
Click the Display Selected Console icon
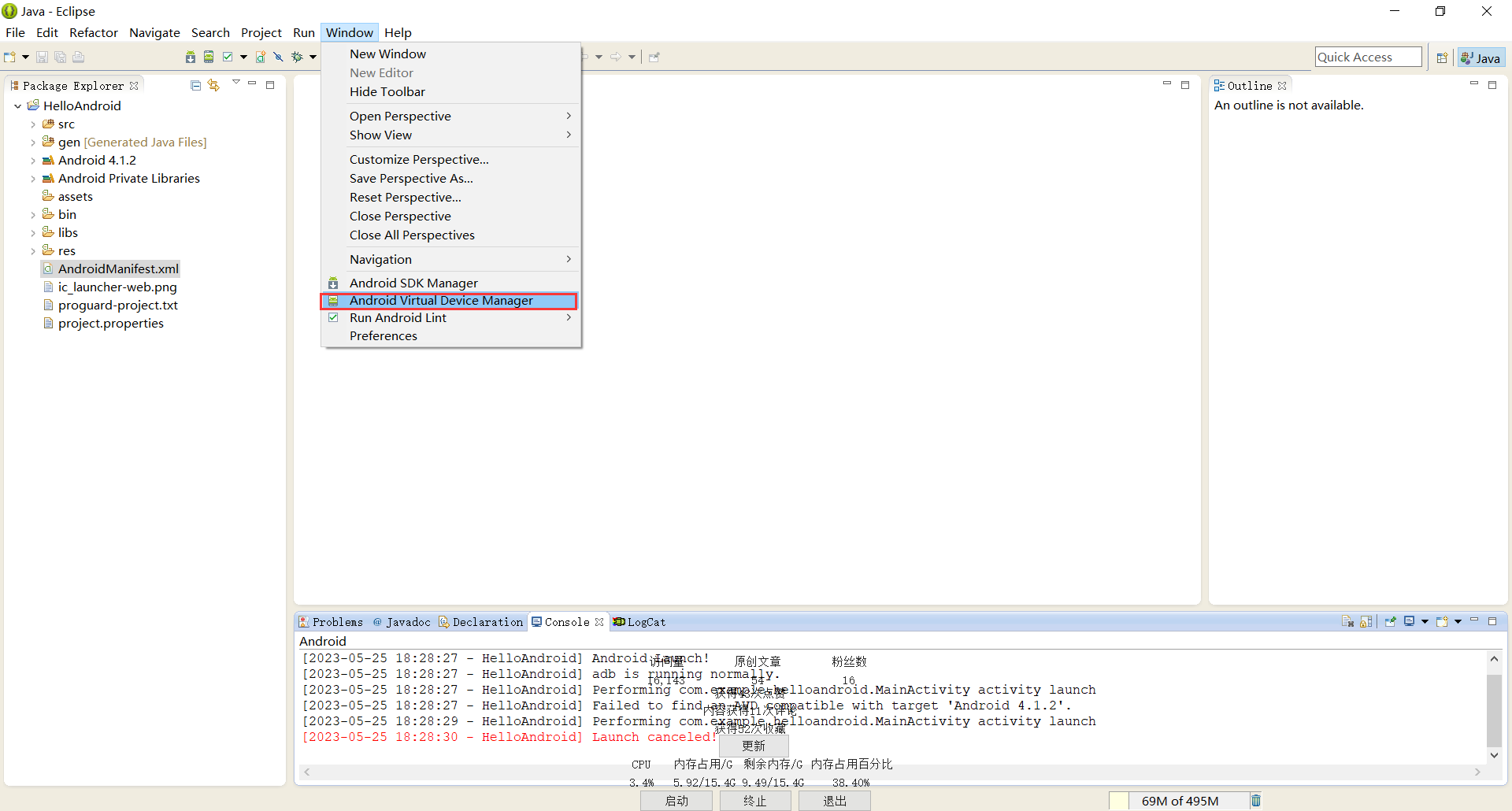[x=1410, y=621]
